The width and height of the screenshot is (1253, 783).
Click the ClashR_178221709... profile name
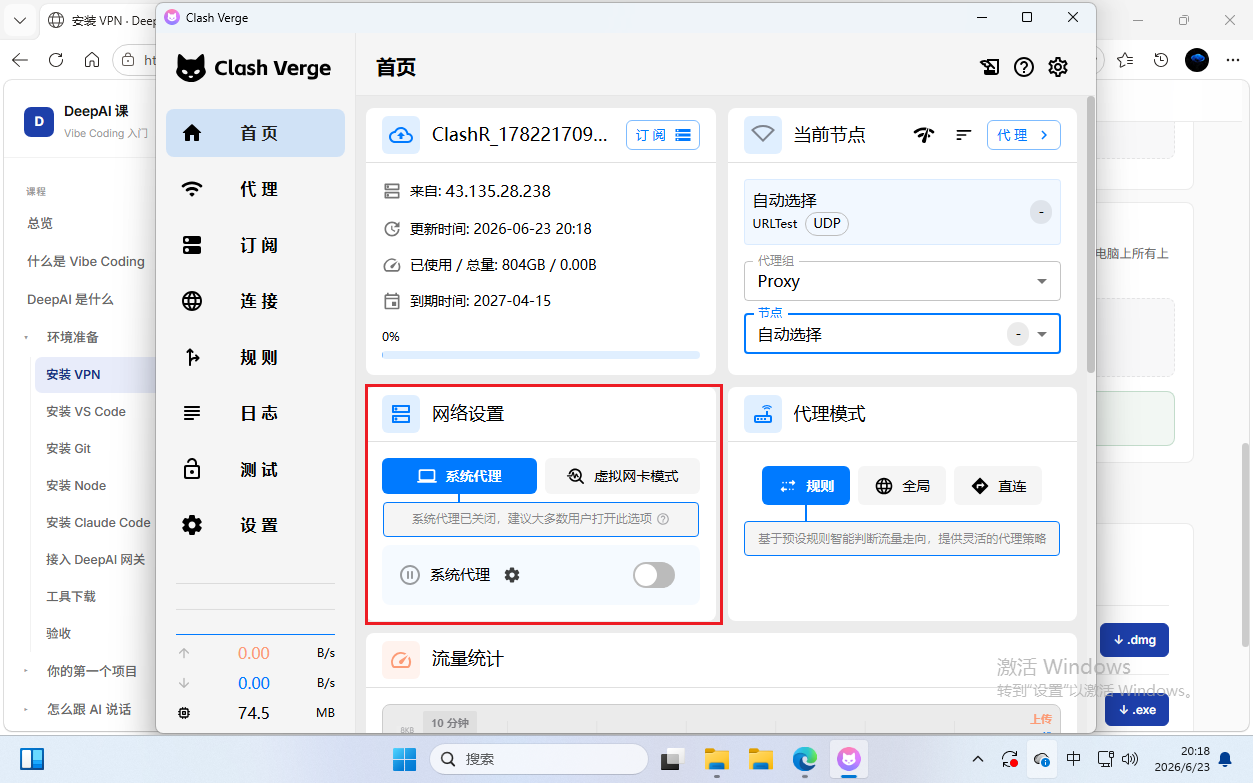point(519,134)
